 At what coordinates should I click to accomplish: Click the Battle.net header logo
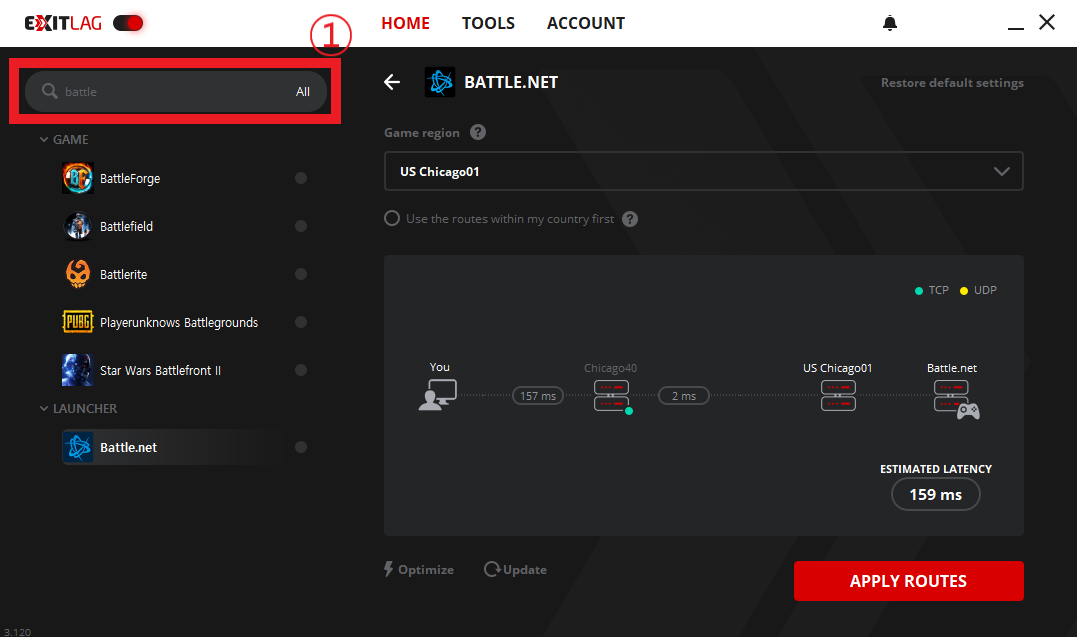(440, 82)
